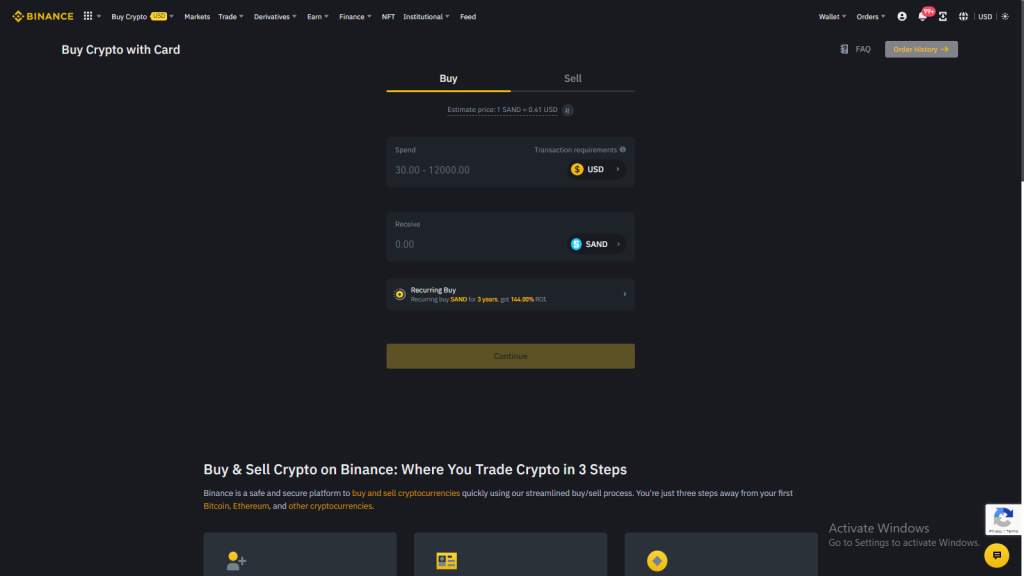Open the Derivatives menu
This screenshot has width=1024, height=576.
(274, 16)
